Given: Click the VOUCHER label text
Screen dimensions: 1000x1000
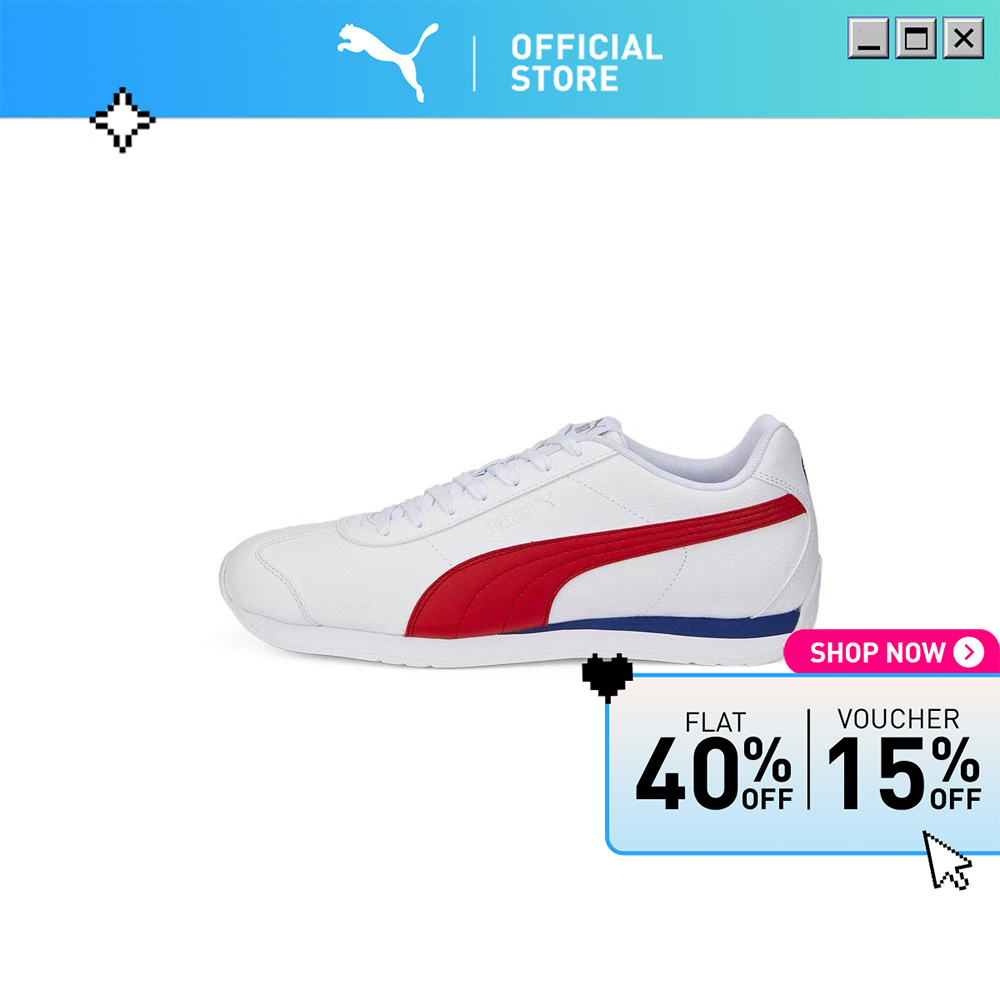Looking at the screenshot, I should (x=899, y=719).
